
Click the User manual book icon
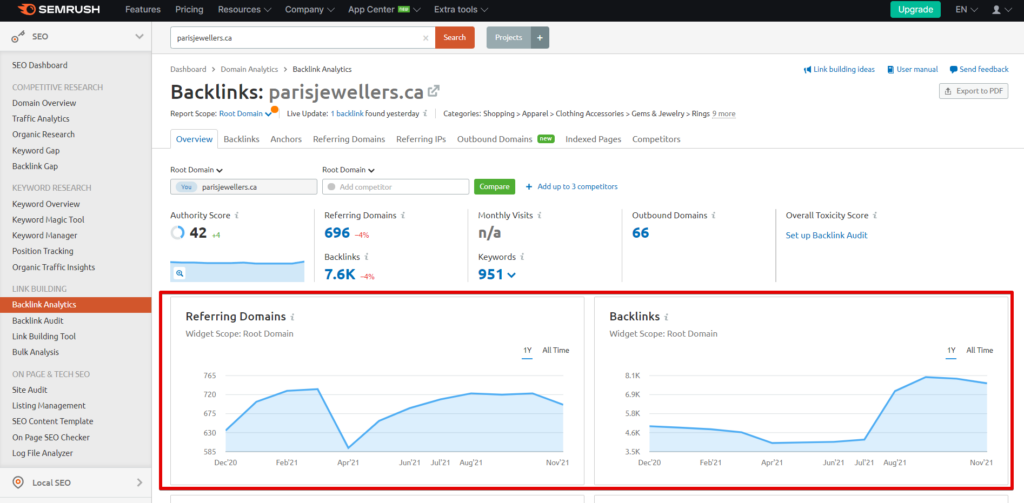[890, 69]
